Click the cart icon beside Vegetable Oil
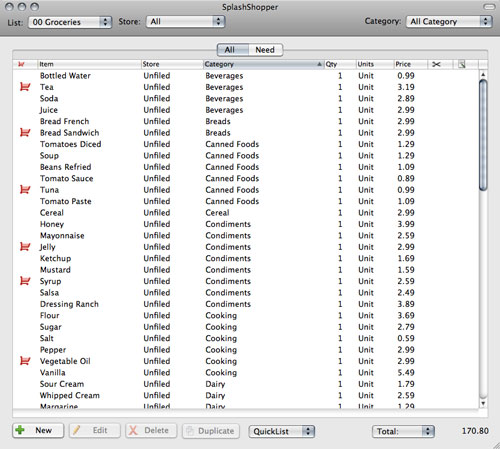Image resolution: width=500 pixels, height=449 pixels. [x=25, y=361]
